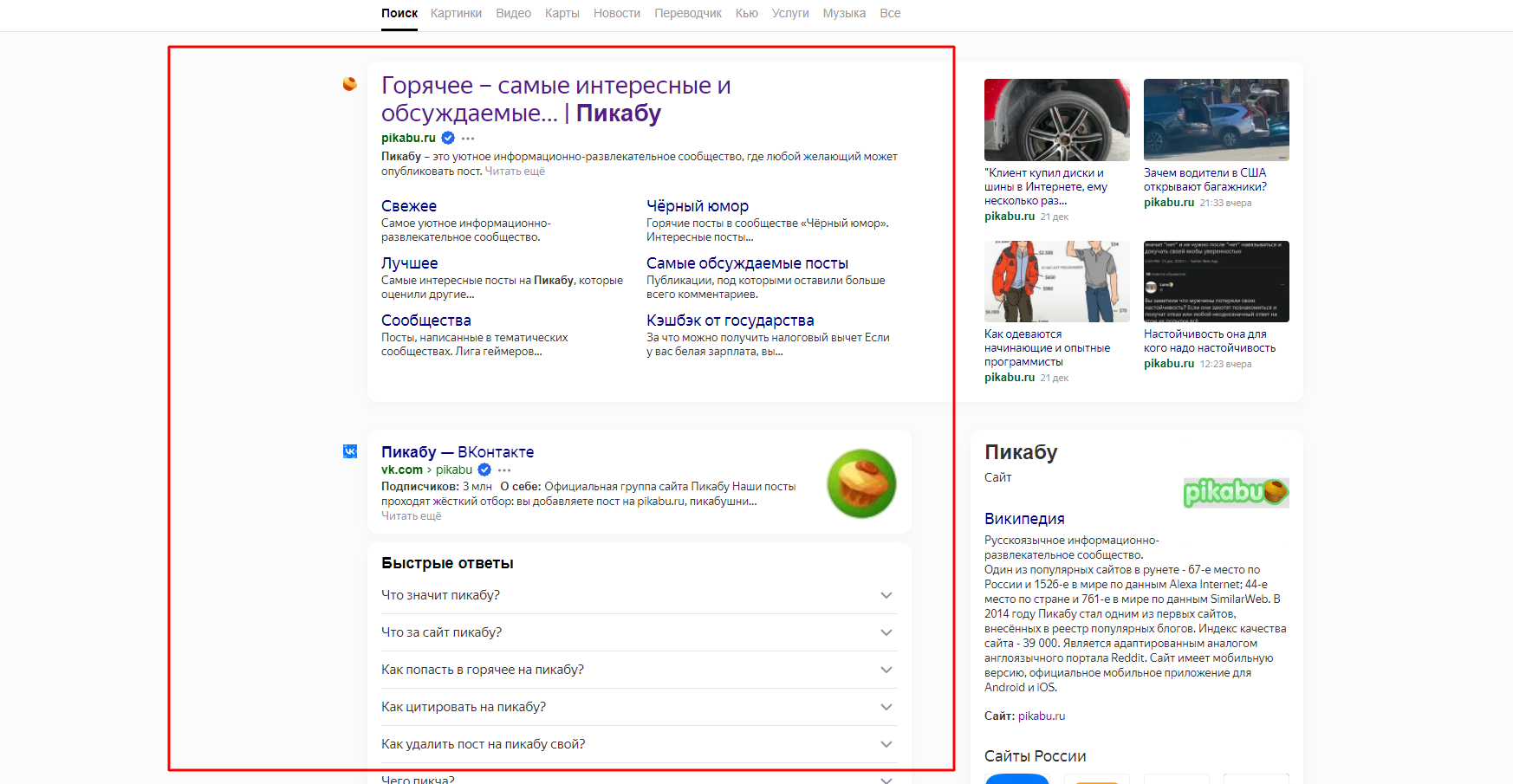Open the Переводчик tab
The width and height of the screenshot is (1513, 784).
pyautogui.click(x=688, y=13)
